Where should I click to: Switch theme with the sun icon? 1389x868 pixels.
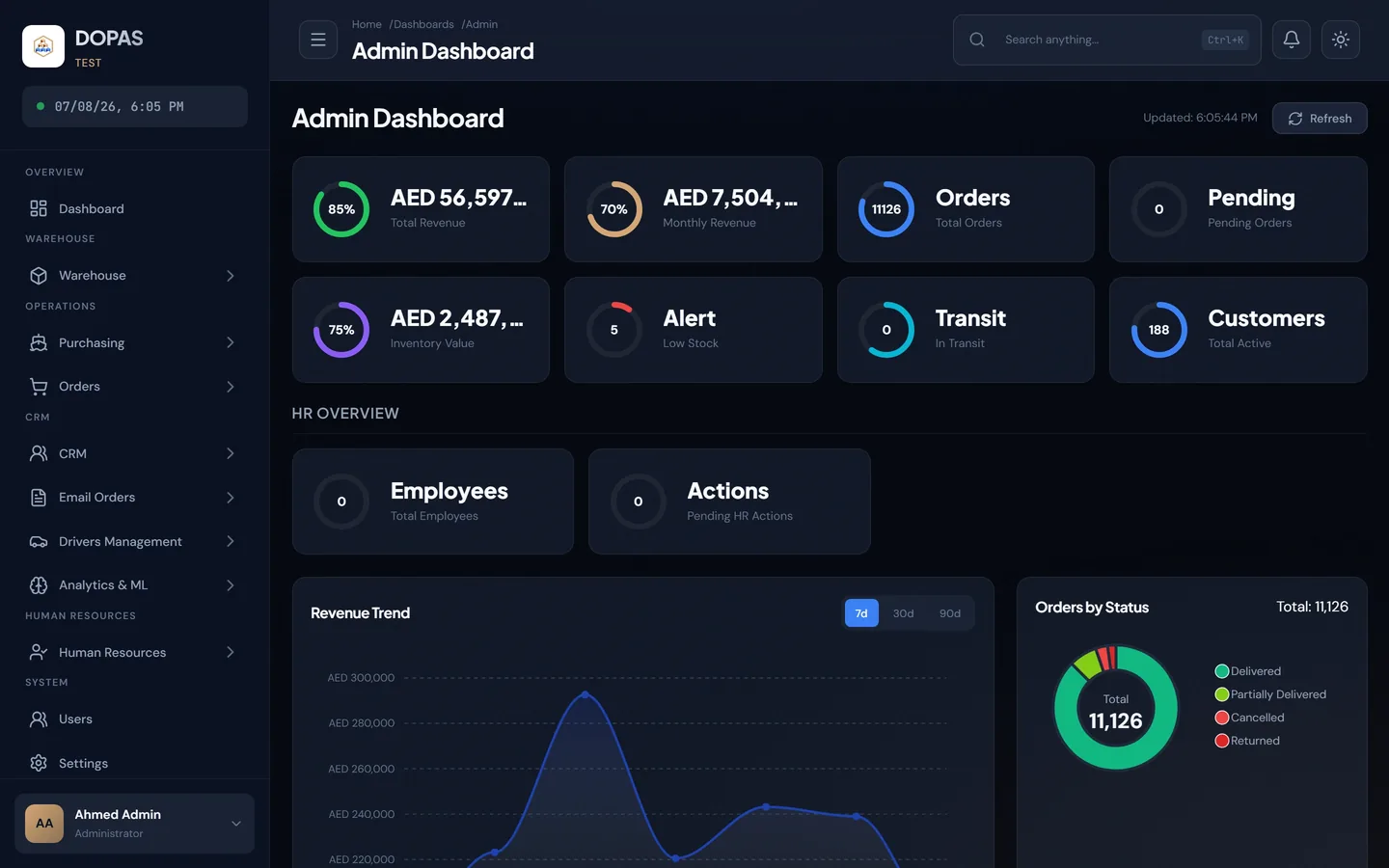click(x=1341, y=40)
